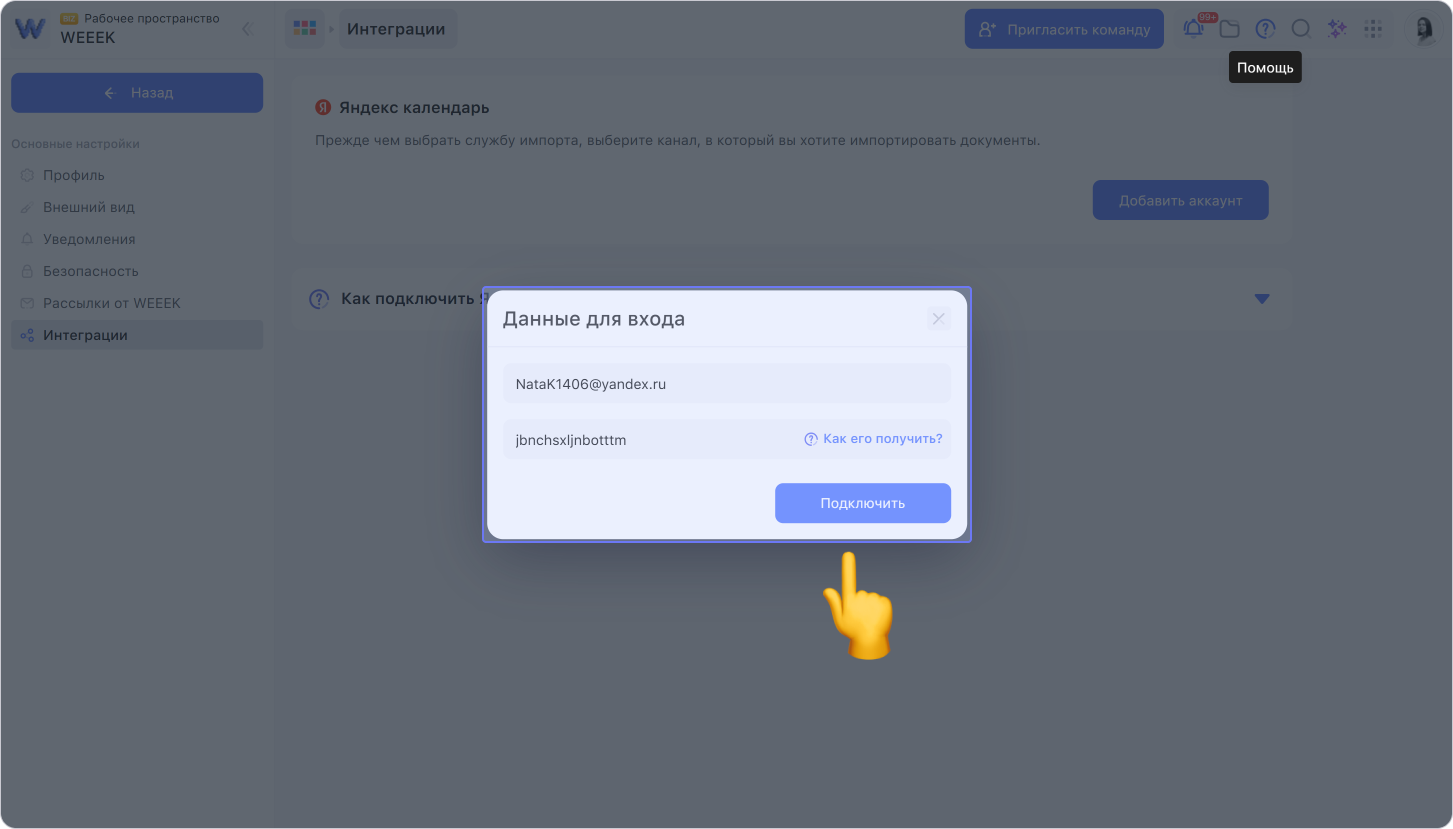Viewport: 1453px width, 829px height.
Task: Go to Уведомления settings
Action: click(88, 239)
